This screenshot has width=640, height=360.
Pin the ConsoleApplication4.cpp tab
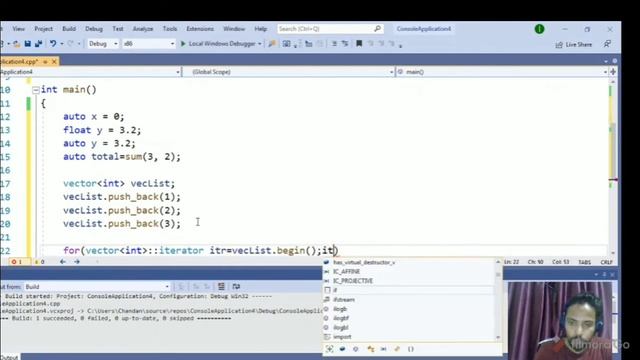pyautogui.click(x=45, y=62)
